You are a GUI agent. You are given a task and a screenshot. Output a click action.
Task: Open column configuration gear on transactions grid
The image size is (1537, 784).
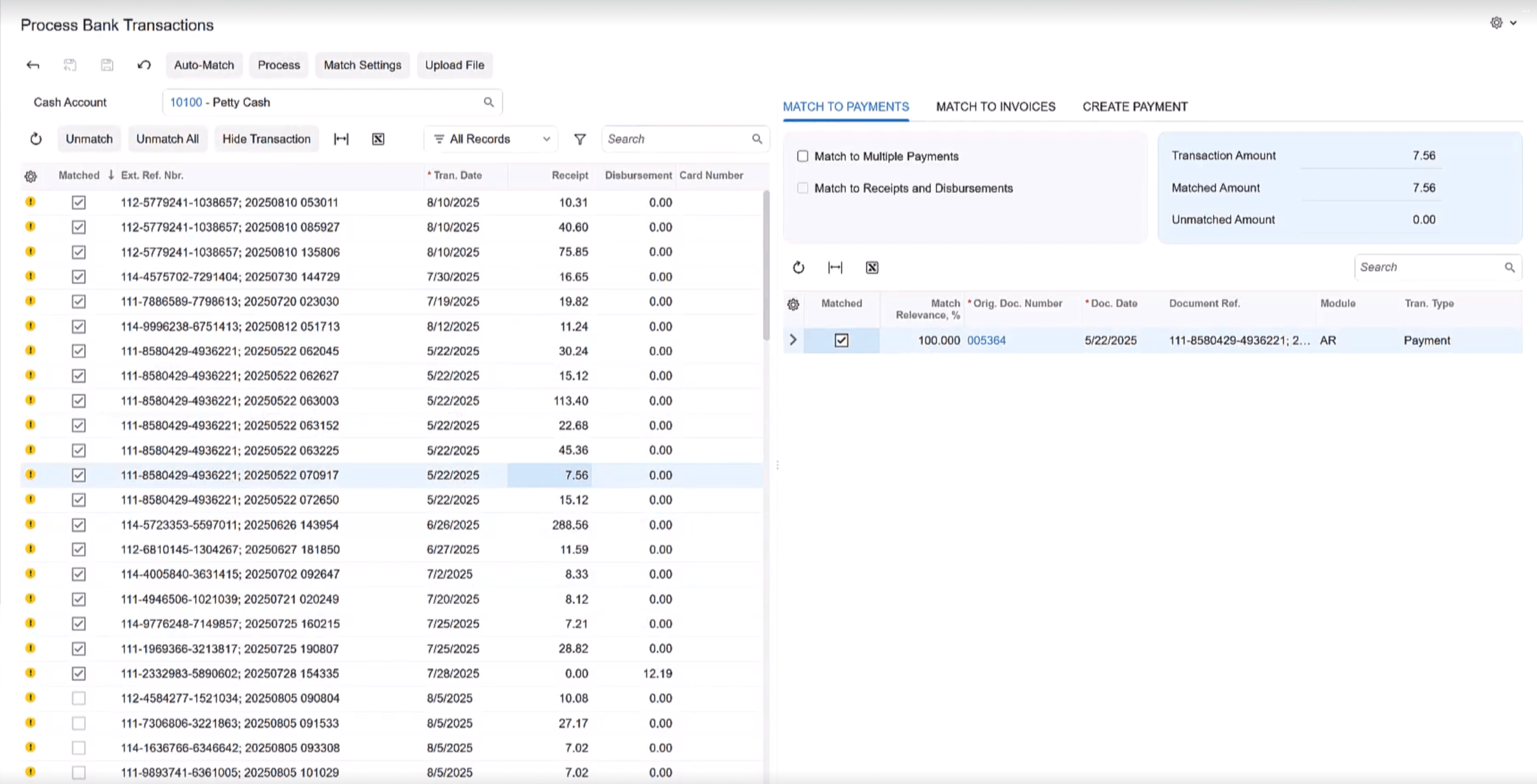tap(30, 176)
